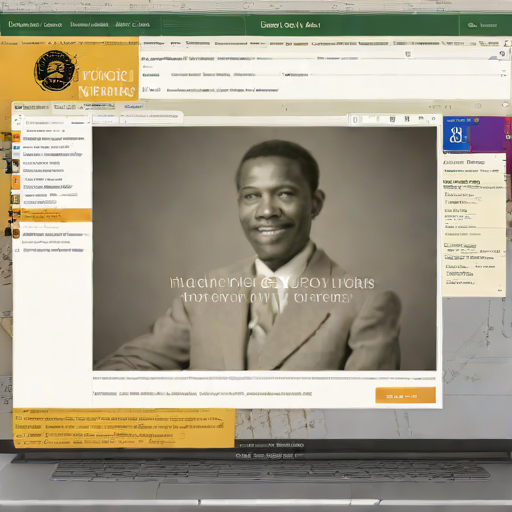Click the first bracket icon in the image viewer toolbar
This screenshot has width=512, height=512.
pos(355,120)
